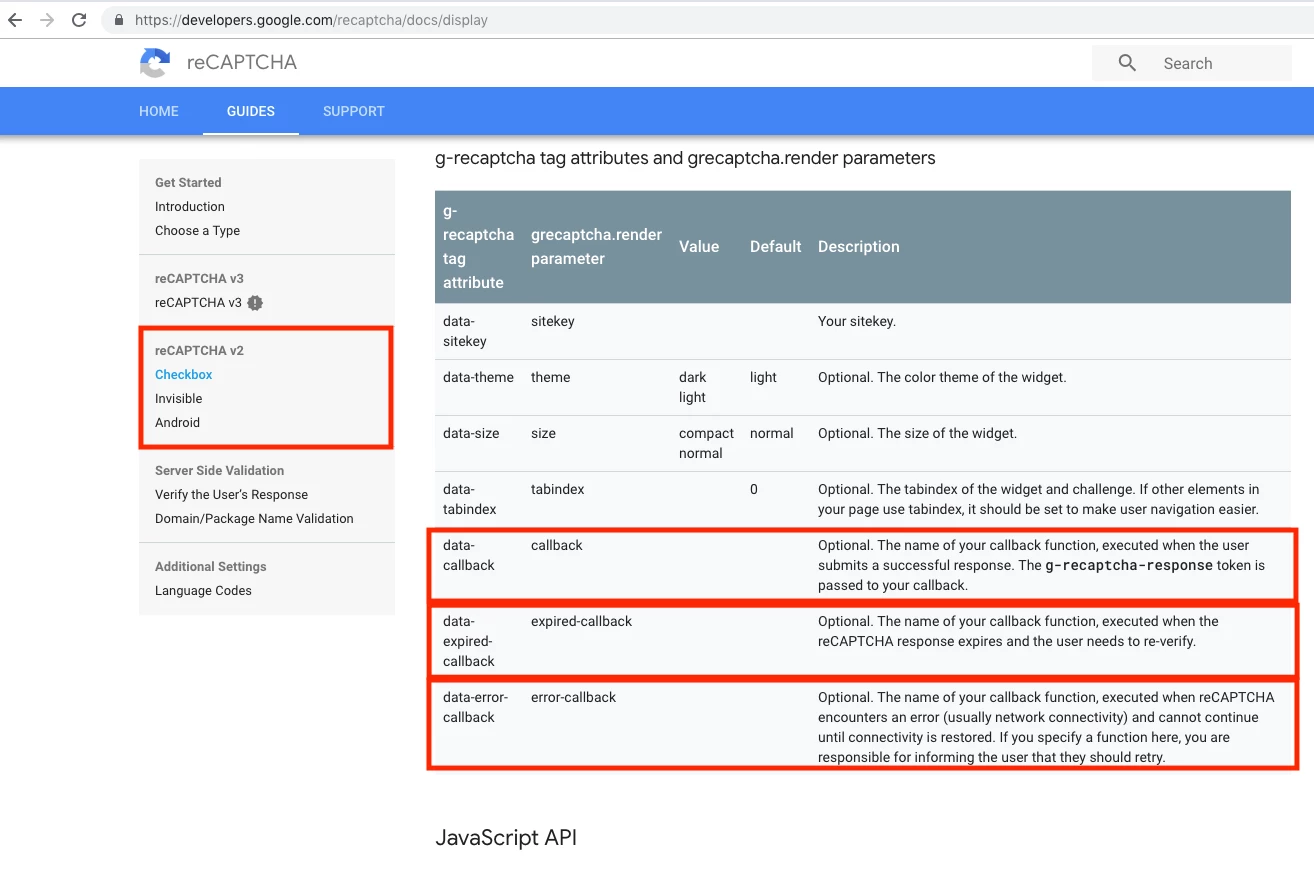
Task: Click the JavaScript API heading
Action: [506, 838]
